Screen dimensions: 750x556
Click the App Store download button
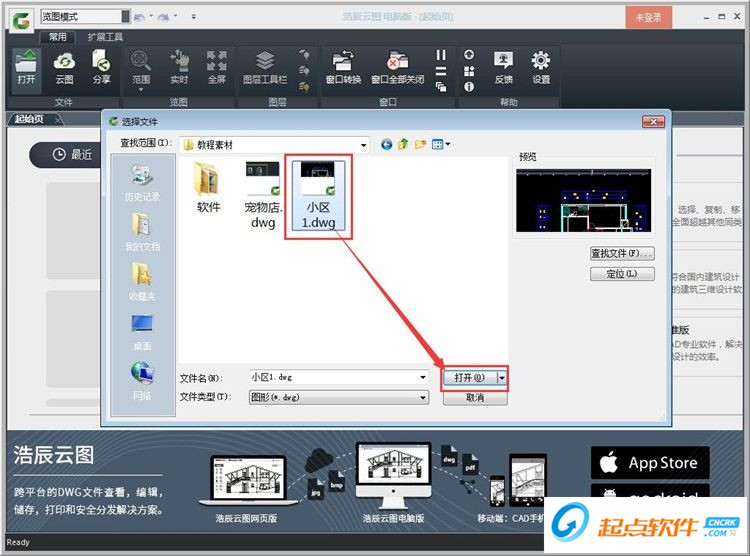[x=650, y=463]
